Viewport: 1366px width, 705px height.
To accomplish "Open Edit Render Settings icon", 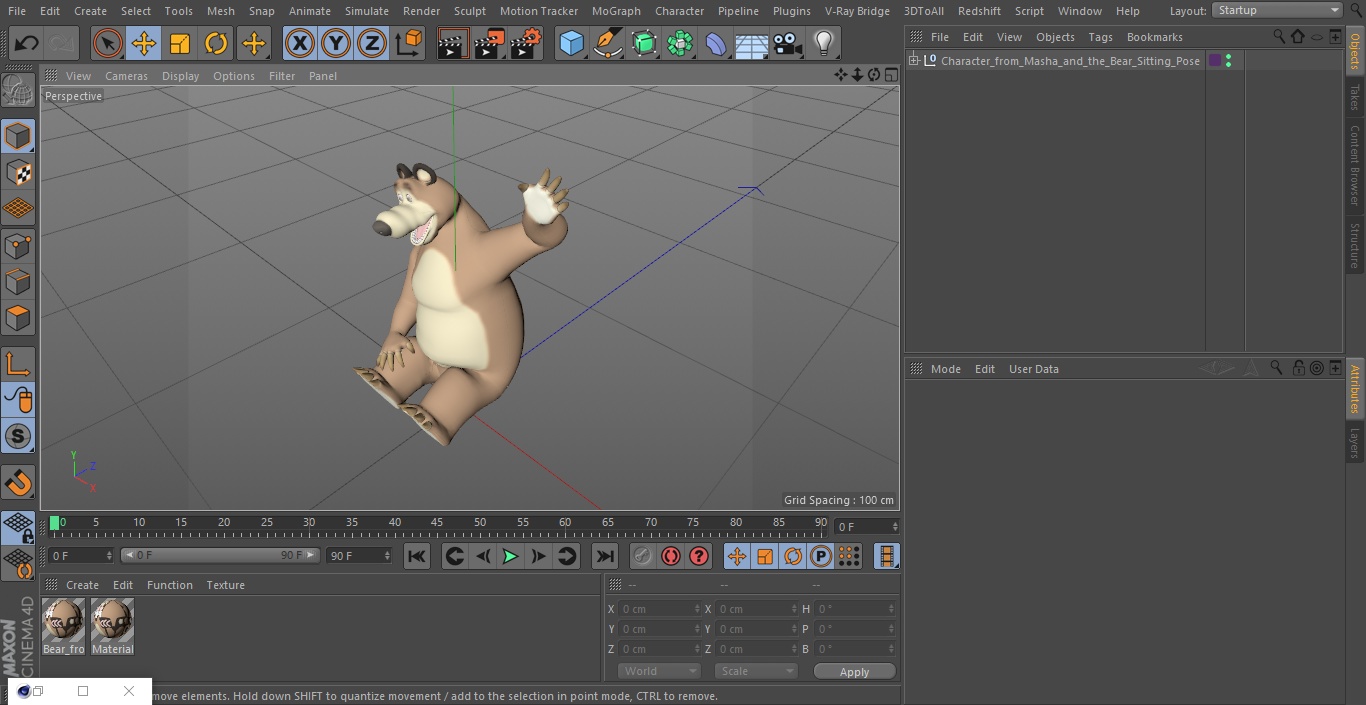I will 526,43.
